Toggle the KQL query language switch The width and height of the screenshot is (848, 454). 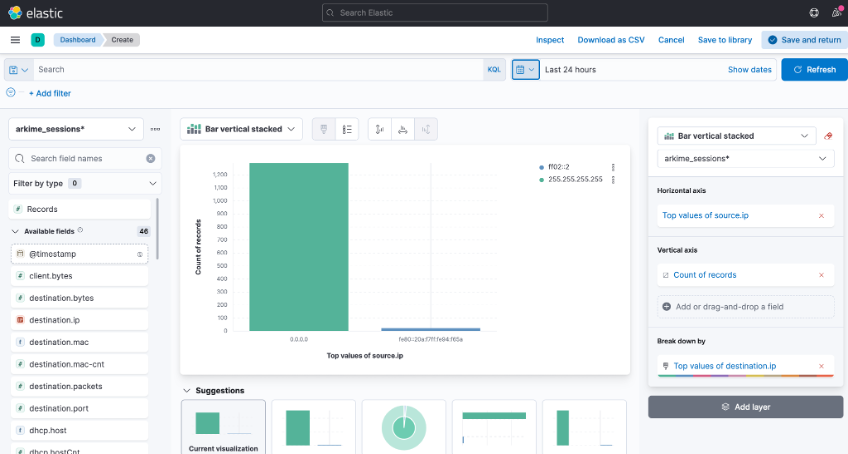(493, 69)
